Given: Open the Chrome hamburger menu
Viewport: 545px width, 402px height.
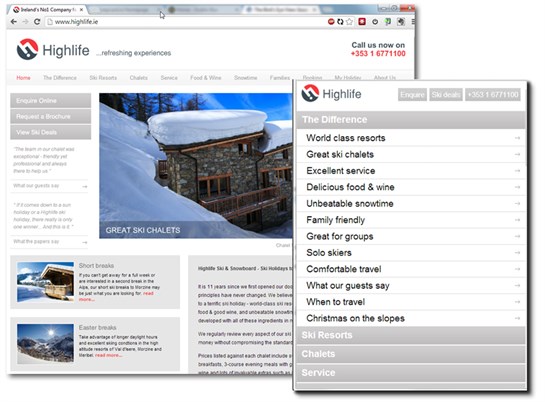Looking at the screenshot, I should pos(413,22).
